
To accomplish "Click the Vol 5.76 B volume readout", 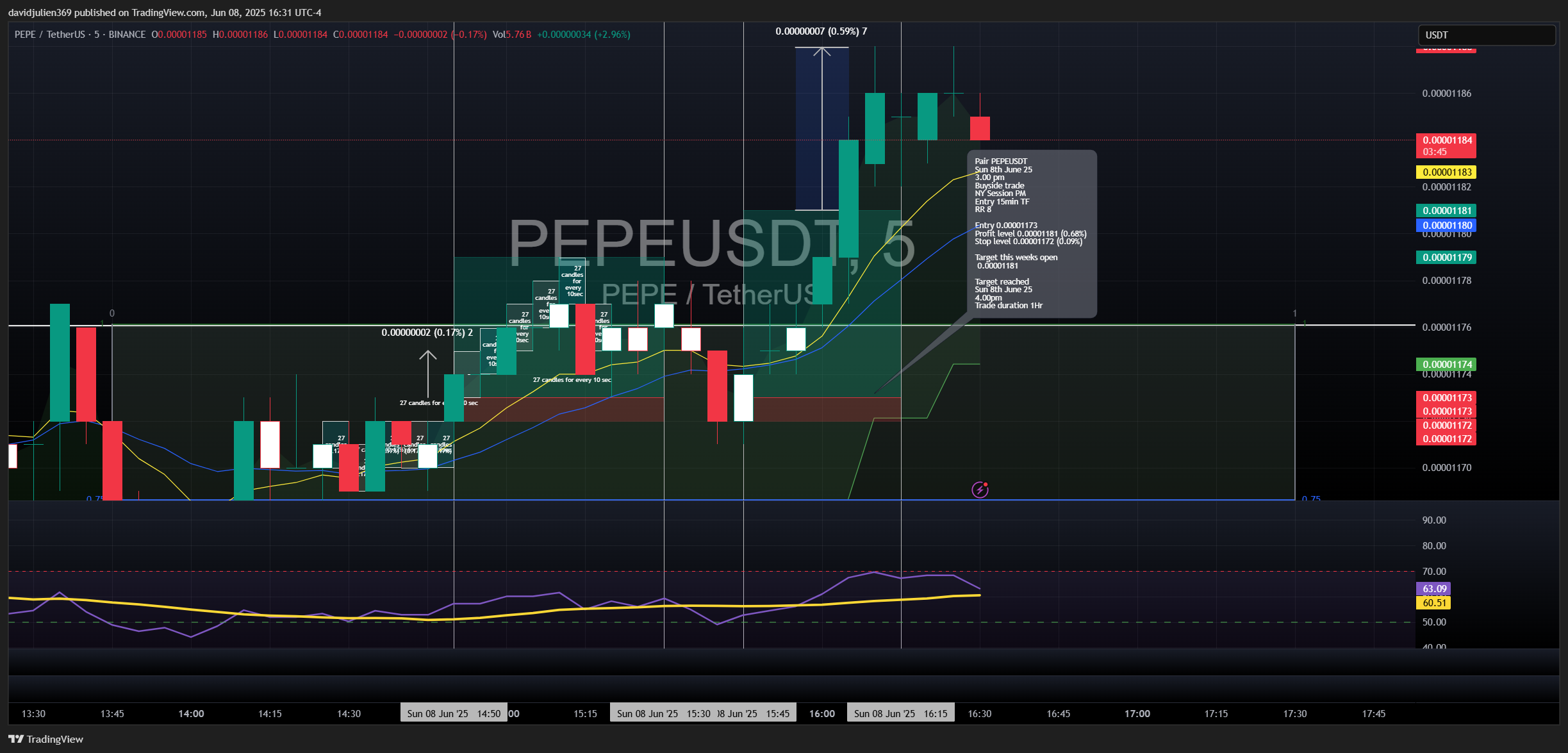I will 512,35.
